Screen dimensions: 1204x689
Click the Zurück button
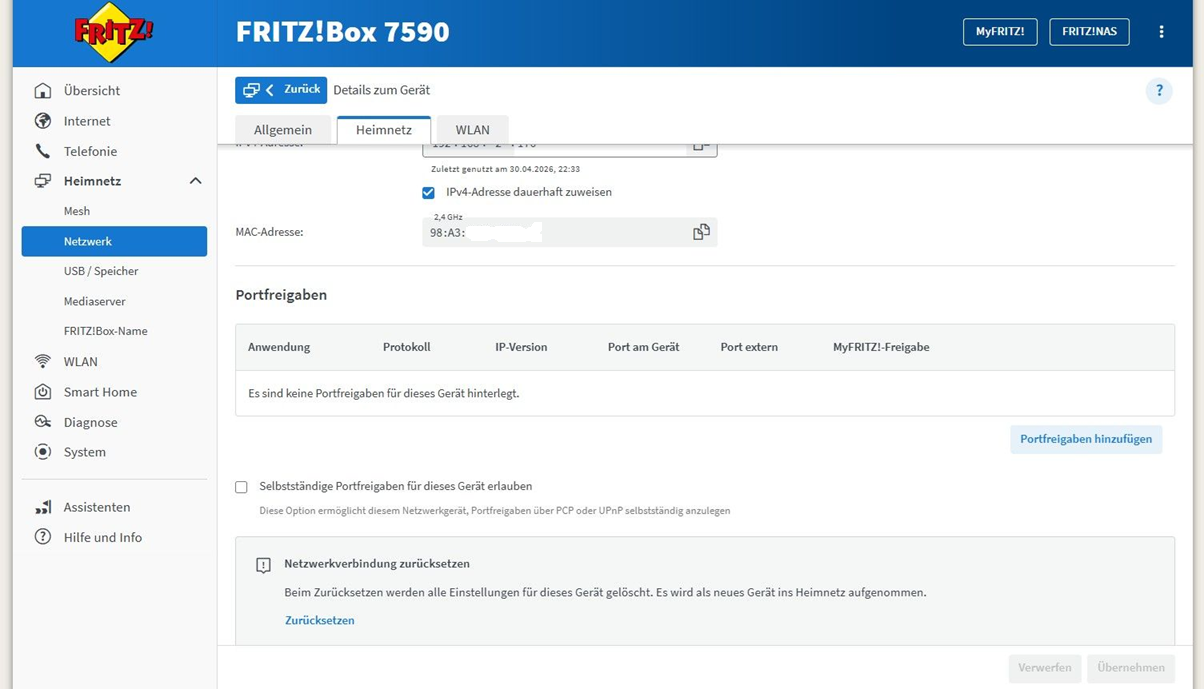pyautogui.click(x=281, y=90)
